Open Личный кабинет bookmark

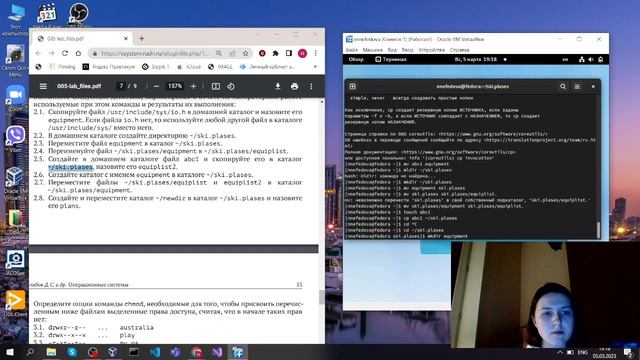pyautogui.click(x=267, y=67)
